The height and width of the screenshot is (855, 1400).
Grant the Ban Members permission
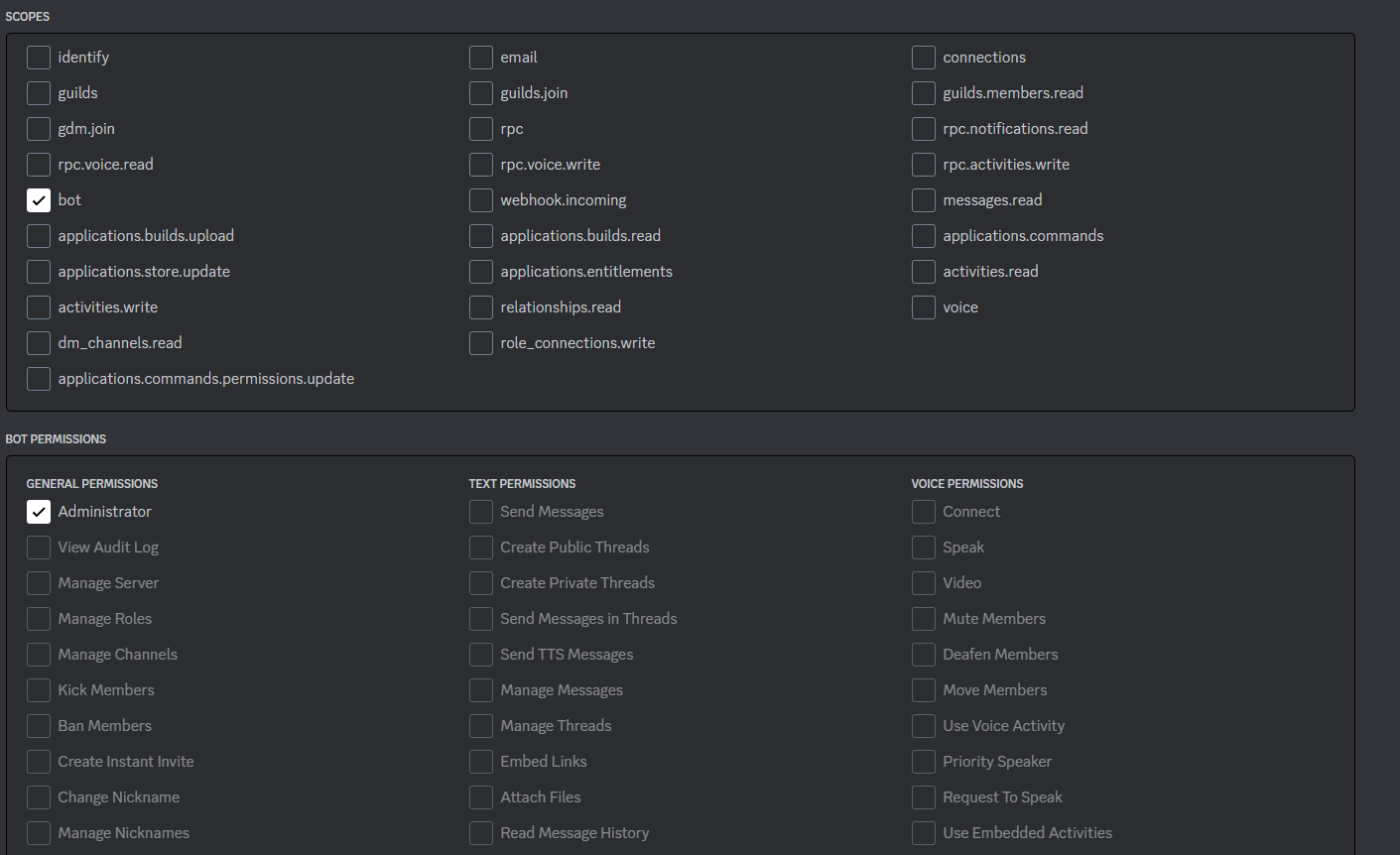[38, 725]
